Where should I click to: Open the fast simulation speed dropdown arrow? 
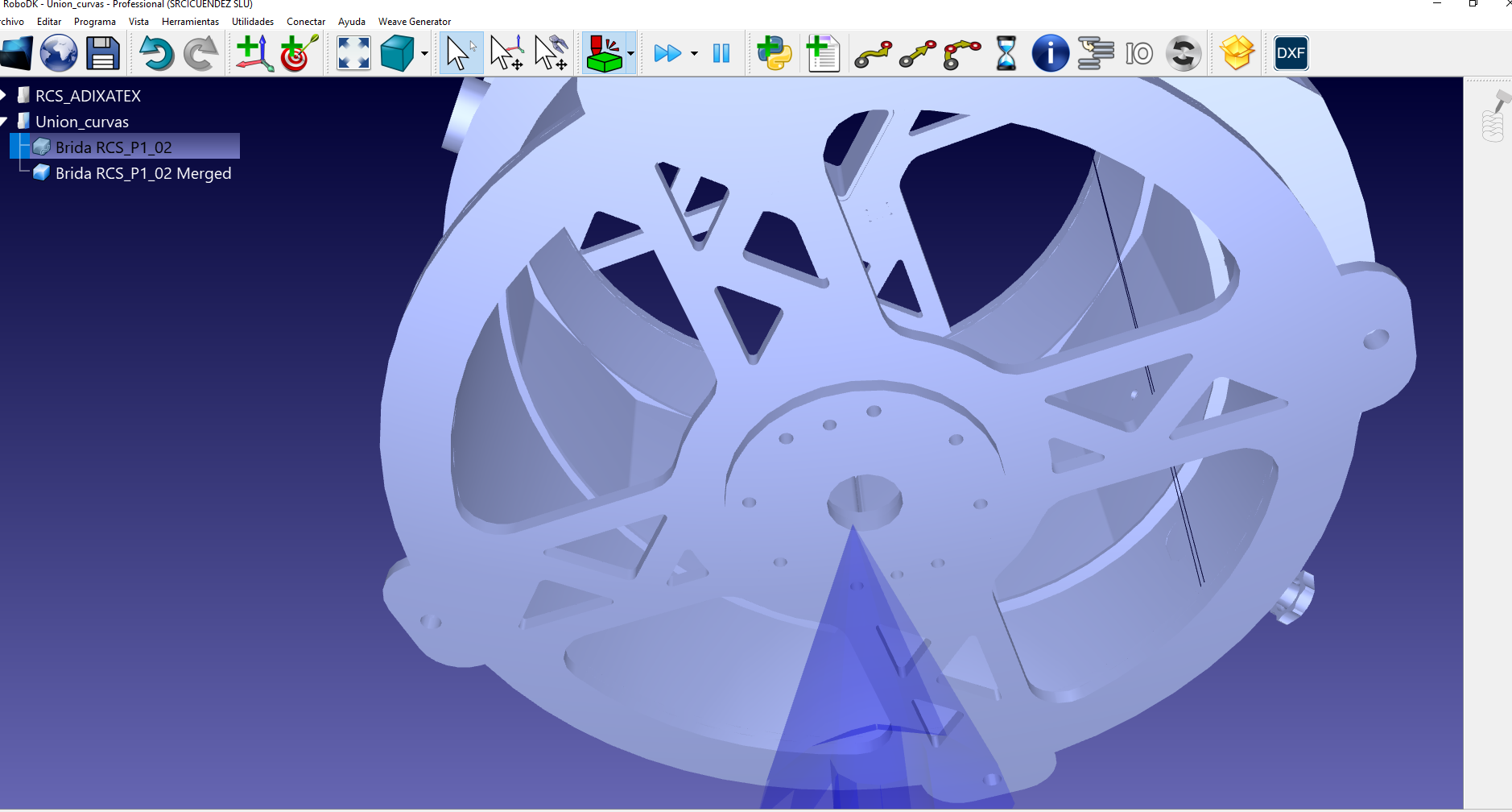coord(694,55)
